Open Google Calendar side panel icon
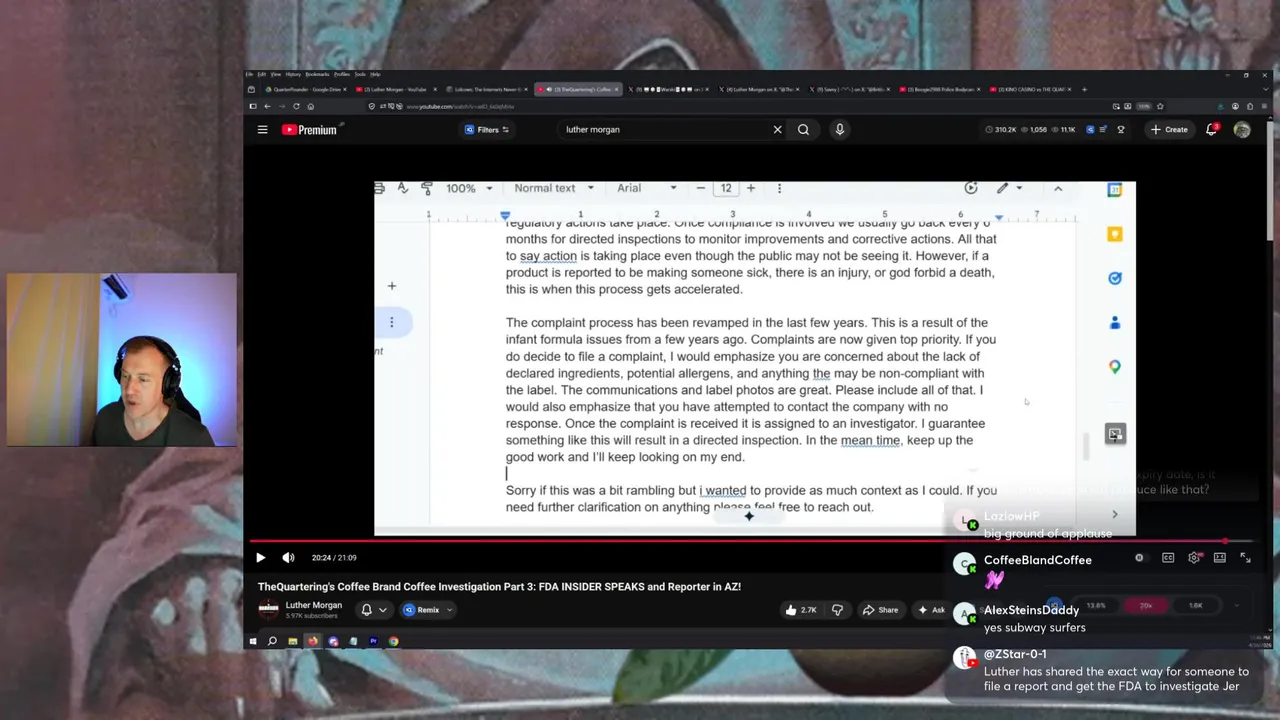Viewport: 1280px width, 720px height. coord(1115,190)
